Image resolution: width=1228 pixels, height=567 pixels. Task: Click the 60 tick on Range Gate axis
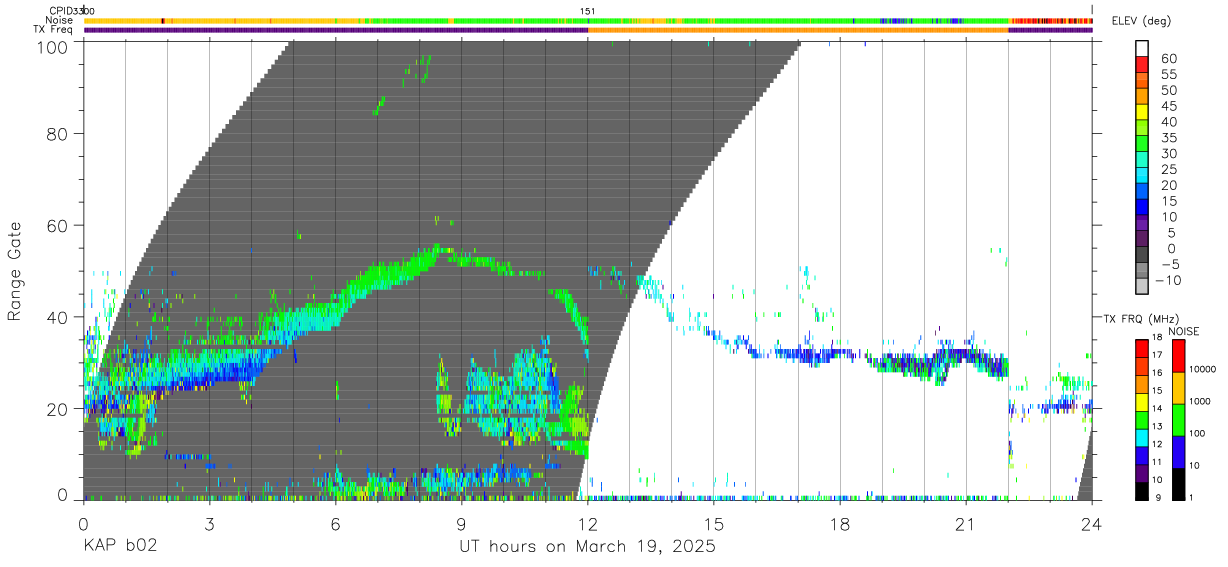57,225
